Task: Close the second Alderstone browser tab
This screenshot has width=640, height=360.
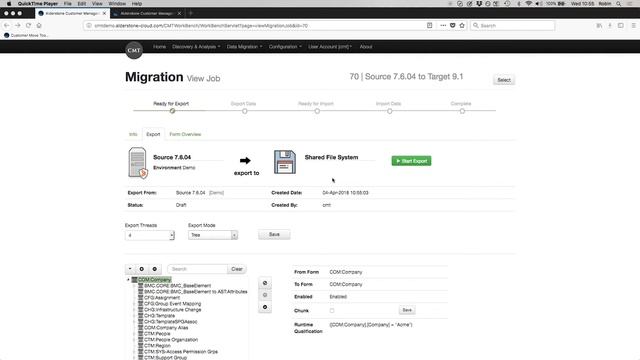Action: click(x=179, y=13)
